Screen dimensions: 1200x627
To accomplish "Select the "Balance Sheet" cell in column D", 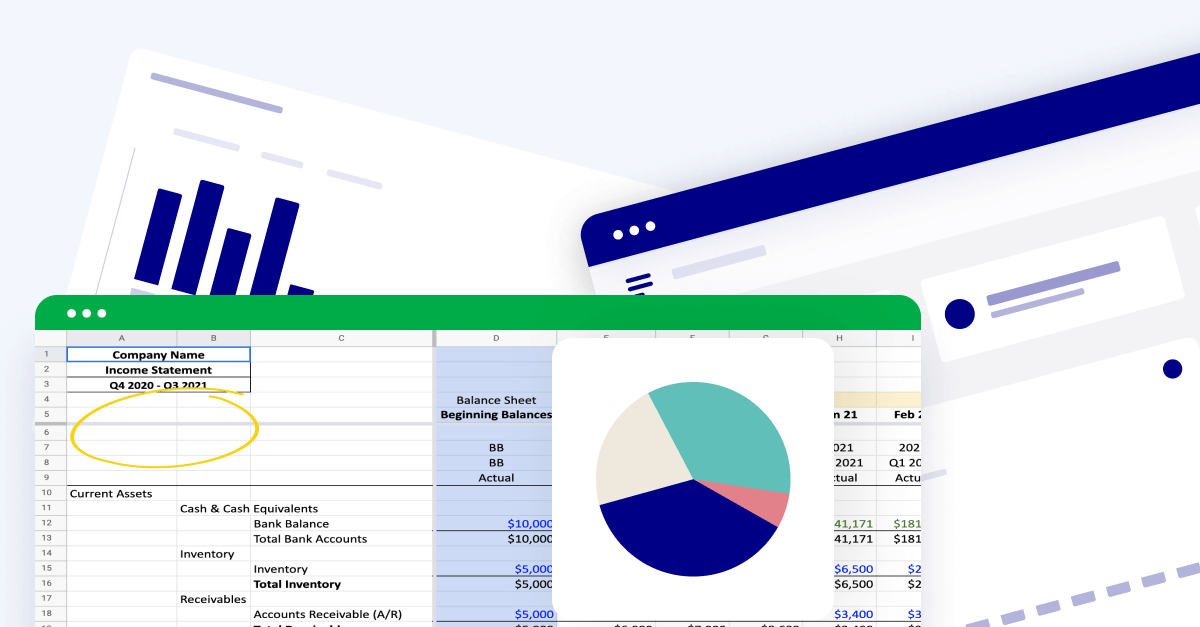I will (496, 400).
